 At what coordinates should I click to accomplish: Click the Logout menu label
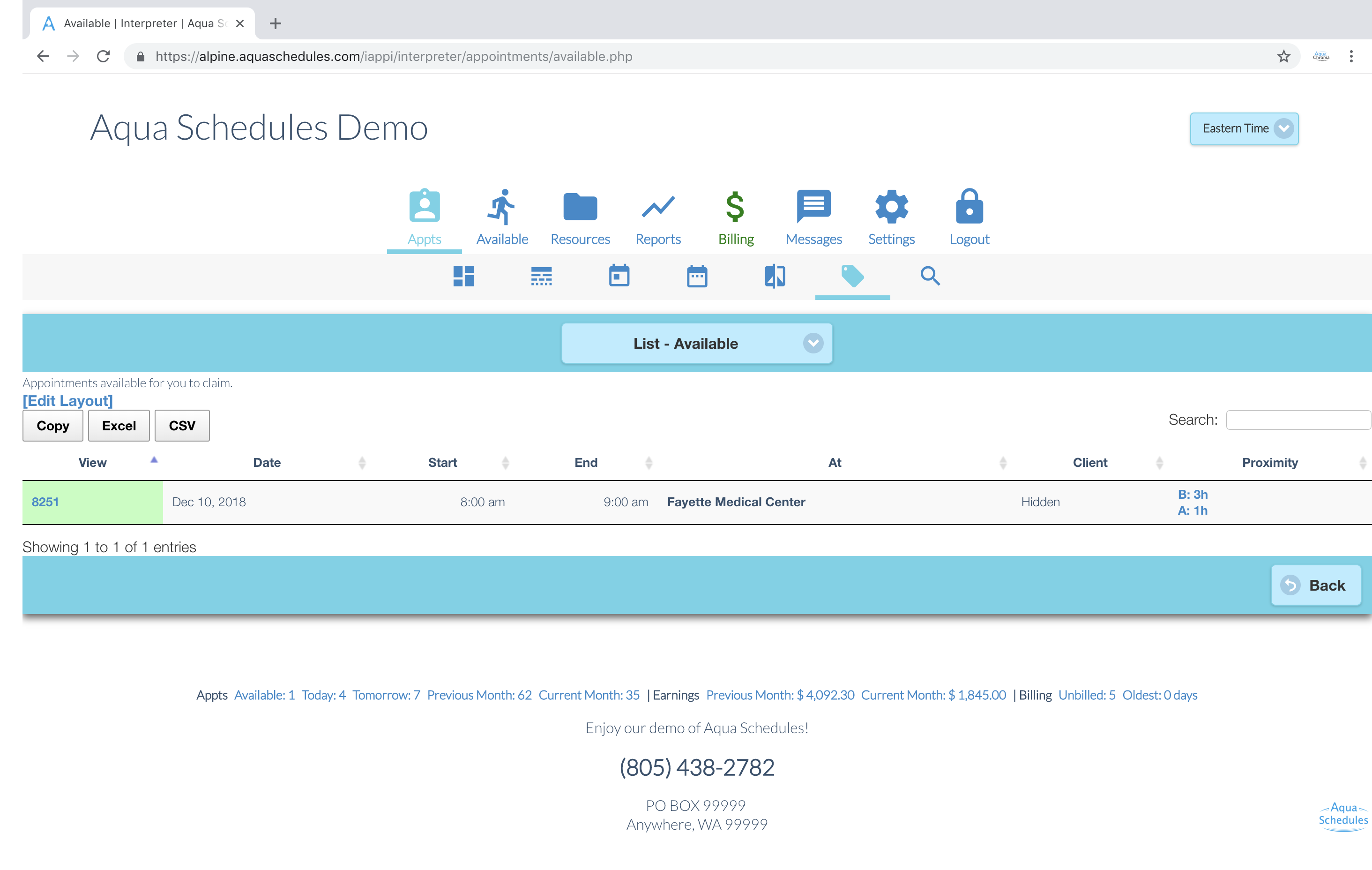[x=969, y=240]
